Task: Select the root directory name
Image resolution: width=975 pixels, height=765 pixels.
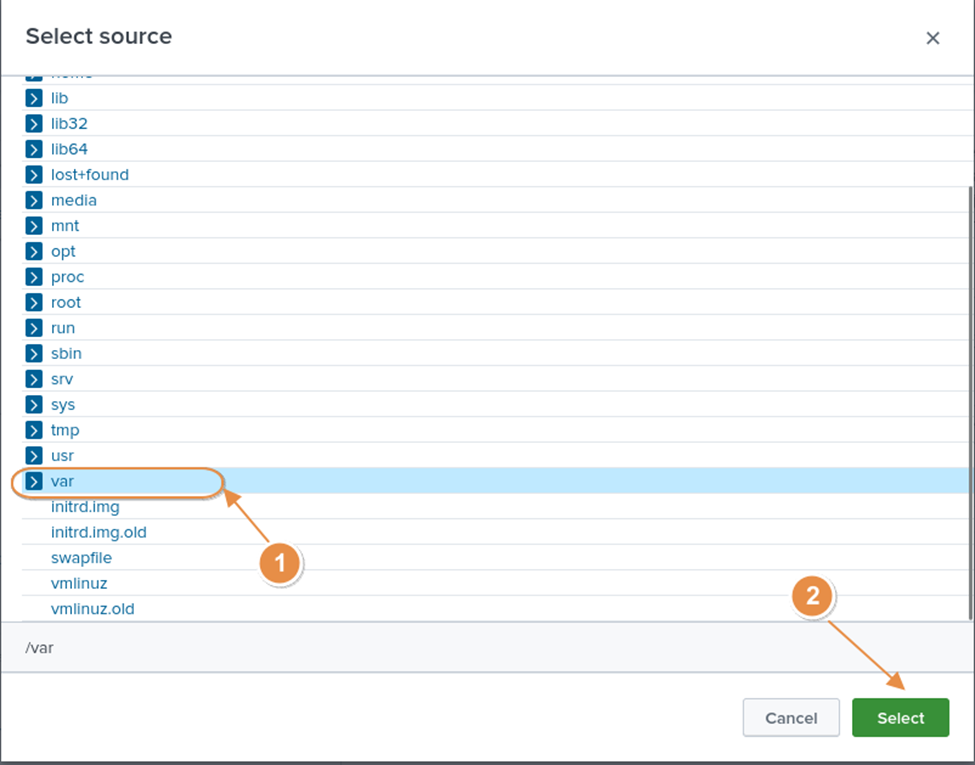Action: (x=66, y=302)
